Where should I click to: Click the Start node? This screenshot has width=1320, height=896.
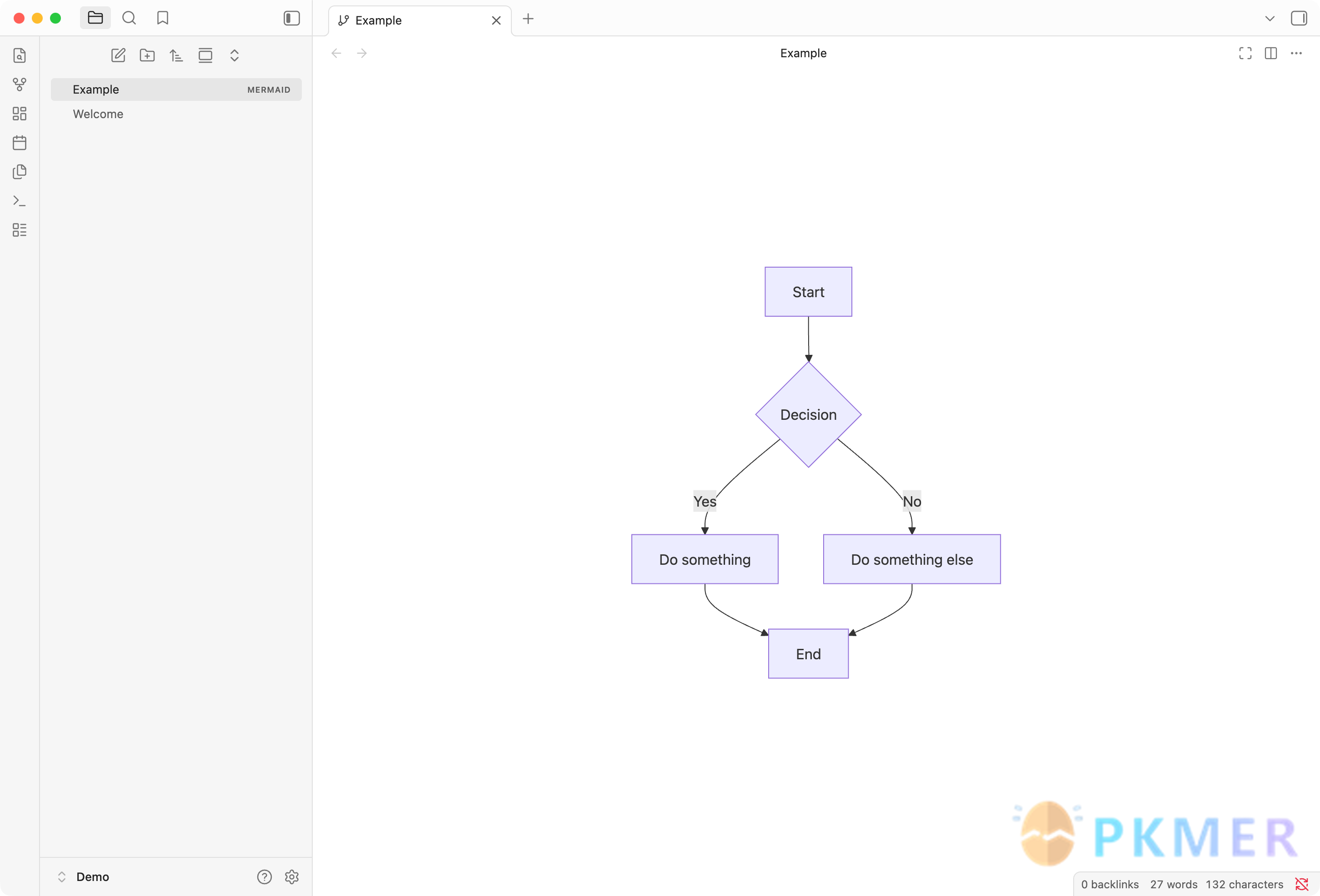(x=808, y=292)
